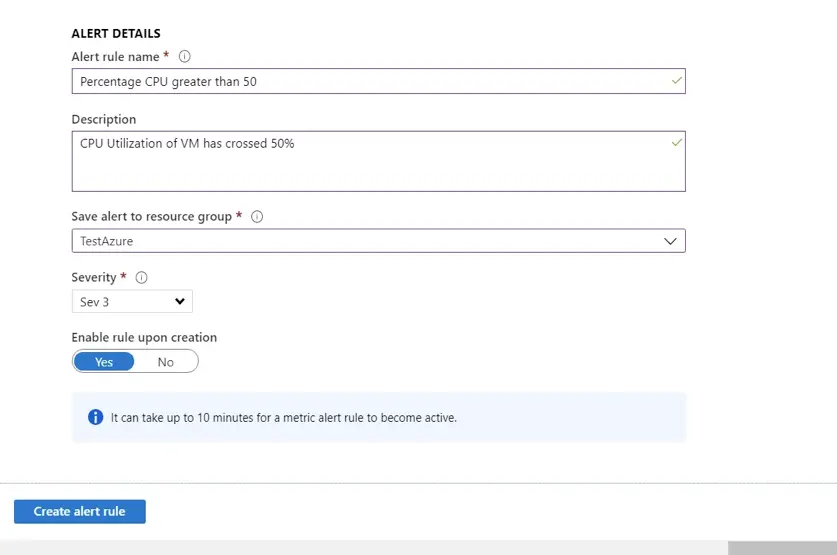Viewport: 837px width, 555px height.
Task: Select No for Enable rule upon creation
Action: point(165,362)
